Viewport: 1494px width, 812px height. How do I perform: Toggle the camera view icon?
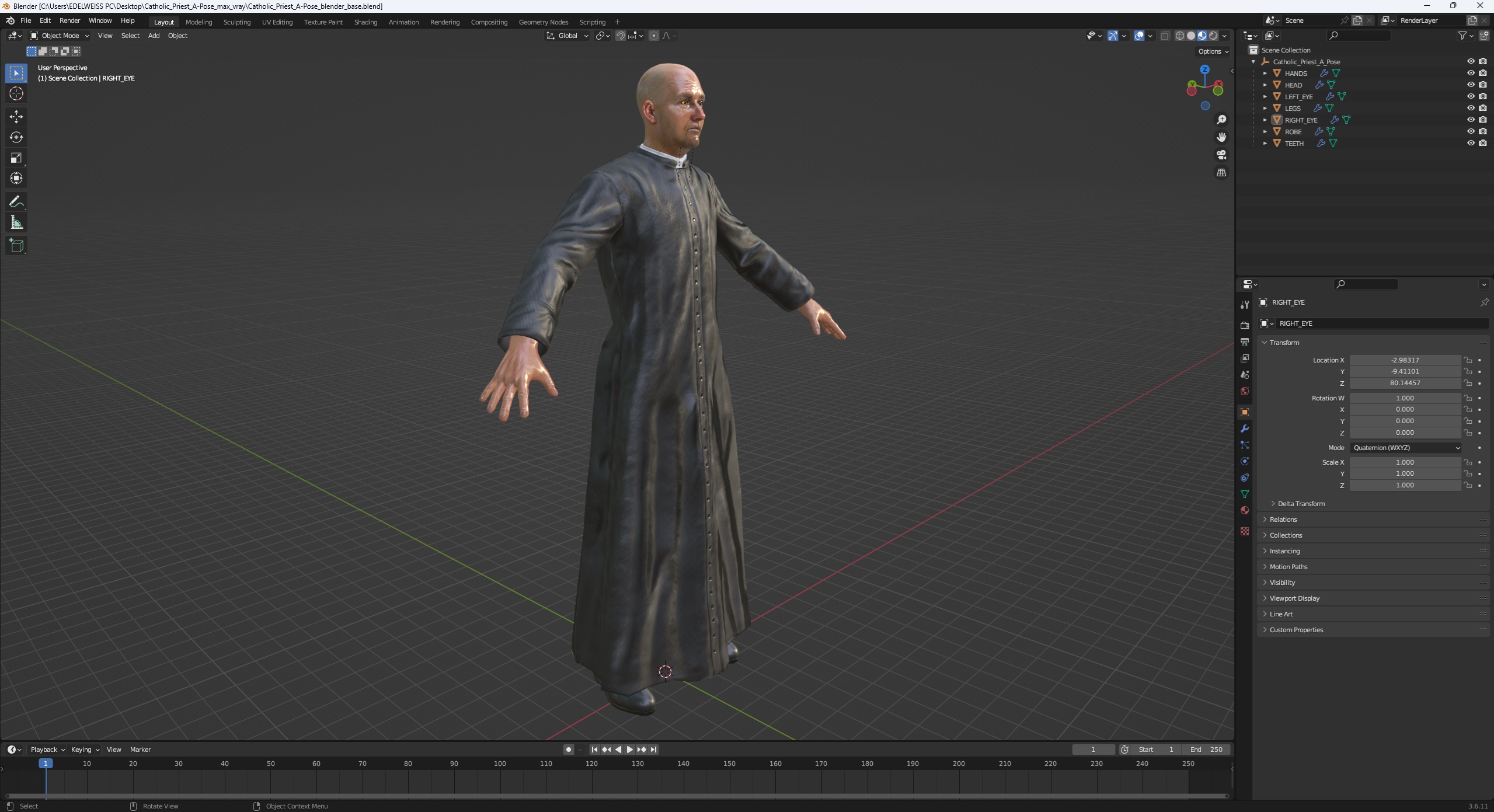coord(1221,155)
